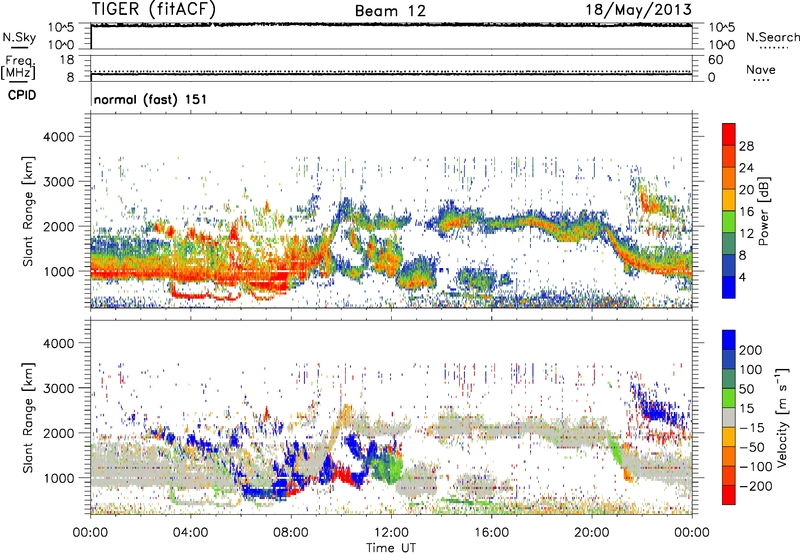Click the "28" power colorbar label

(746, 146)
